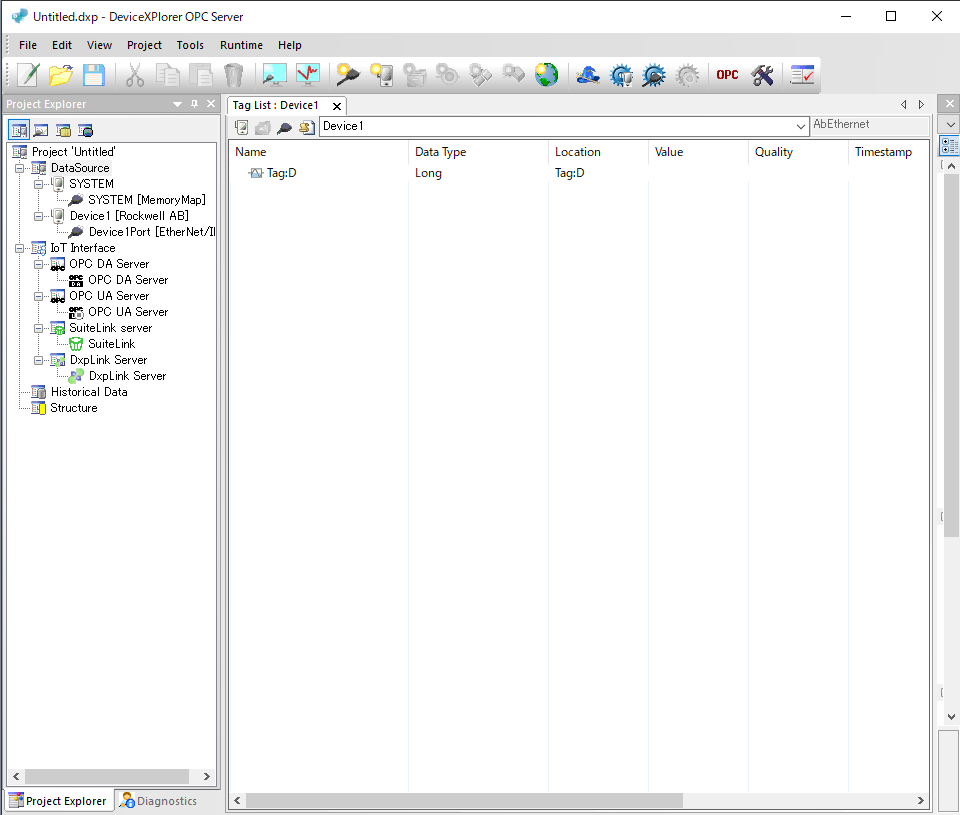Switch to the Diagnostics tab
The image size is (960, 815).
(x=158, y=801)
